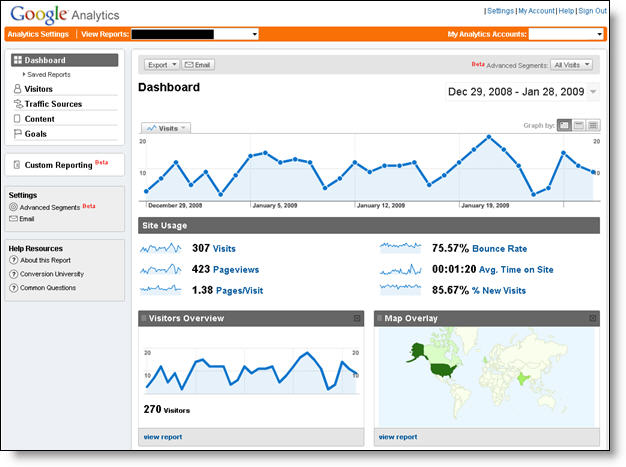Open the Goals section
Screen dimensions: 626x467
point(36,134)
